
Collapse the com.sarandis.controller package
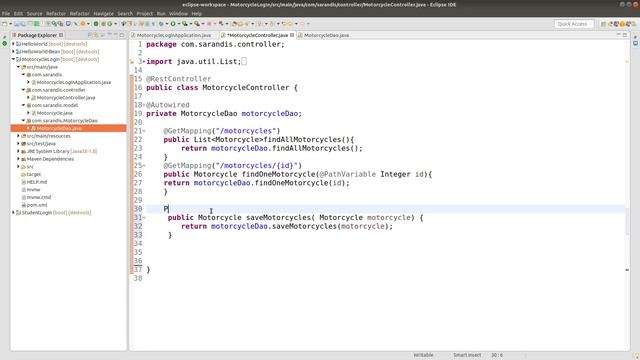pos(24,90)
